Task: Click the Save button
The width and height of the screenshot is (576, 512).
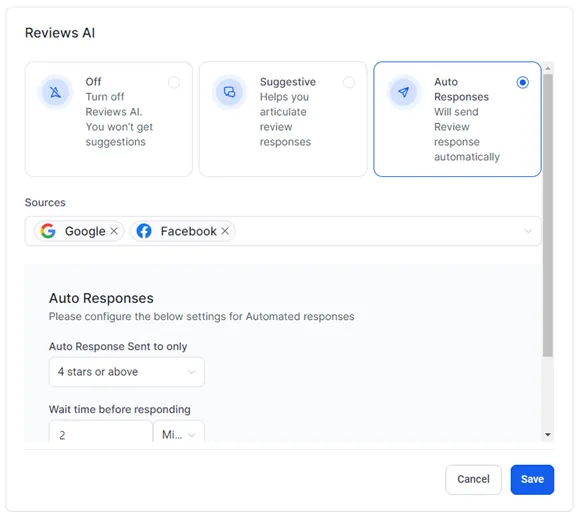Action: click(532, 479)
